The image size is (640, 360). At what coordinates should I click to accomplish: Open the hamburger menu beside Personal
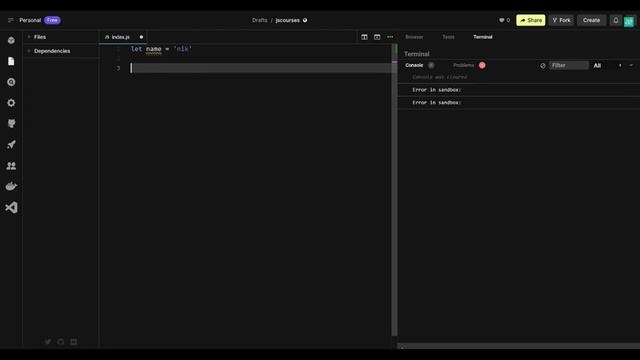11,20
